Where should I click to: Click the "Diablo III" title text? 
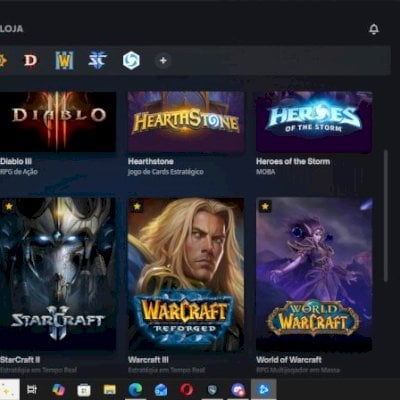16,162
